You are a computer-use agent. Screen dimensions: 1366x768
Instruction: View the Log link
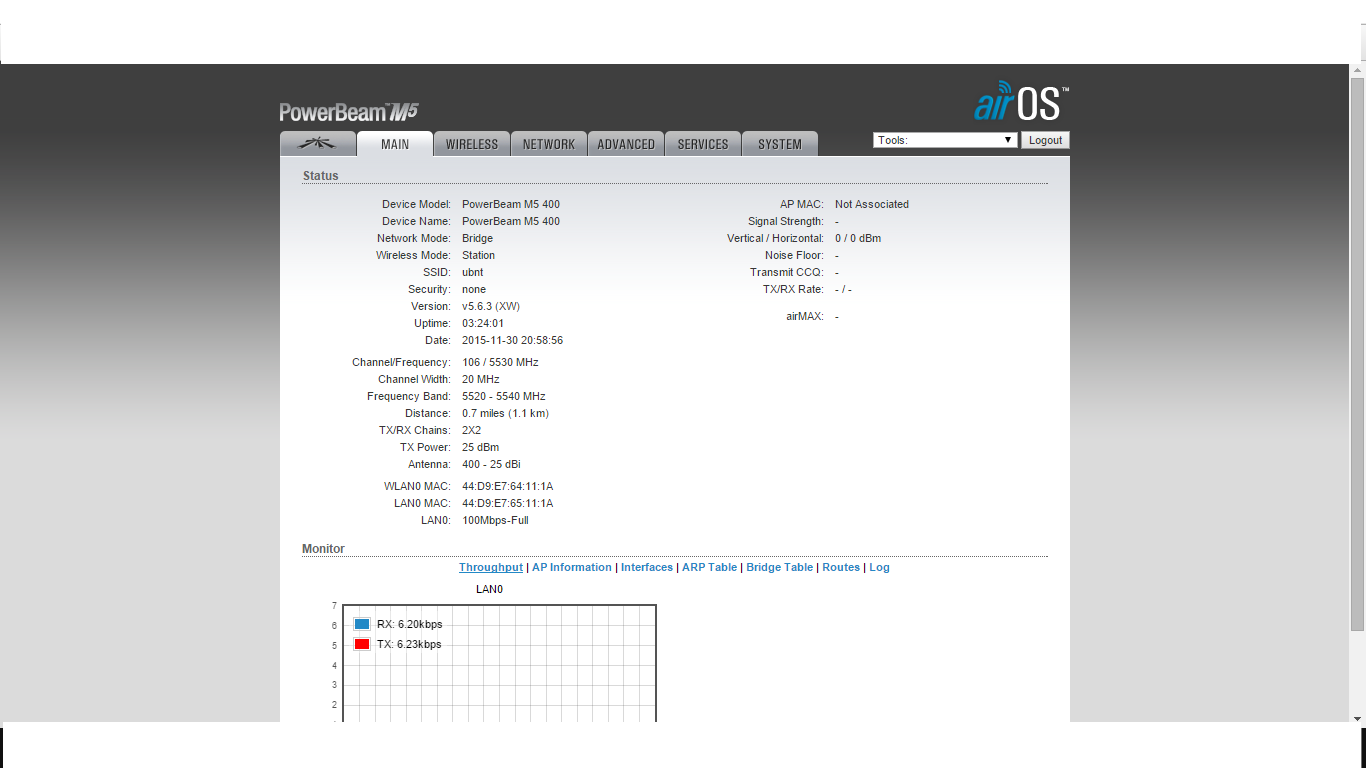pos(879,567)
